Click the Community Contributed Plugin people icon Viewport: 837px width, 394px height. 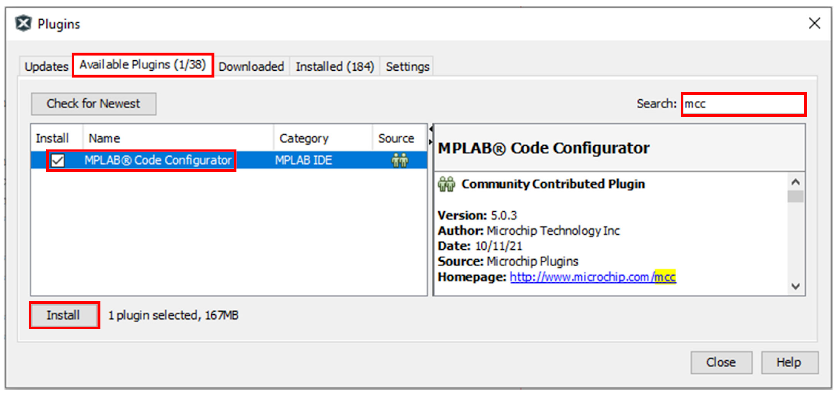coord(446,184)
